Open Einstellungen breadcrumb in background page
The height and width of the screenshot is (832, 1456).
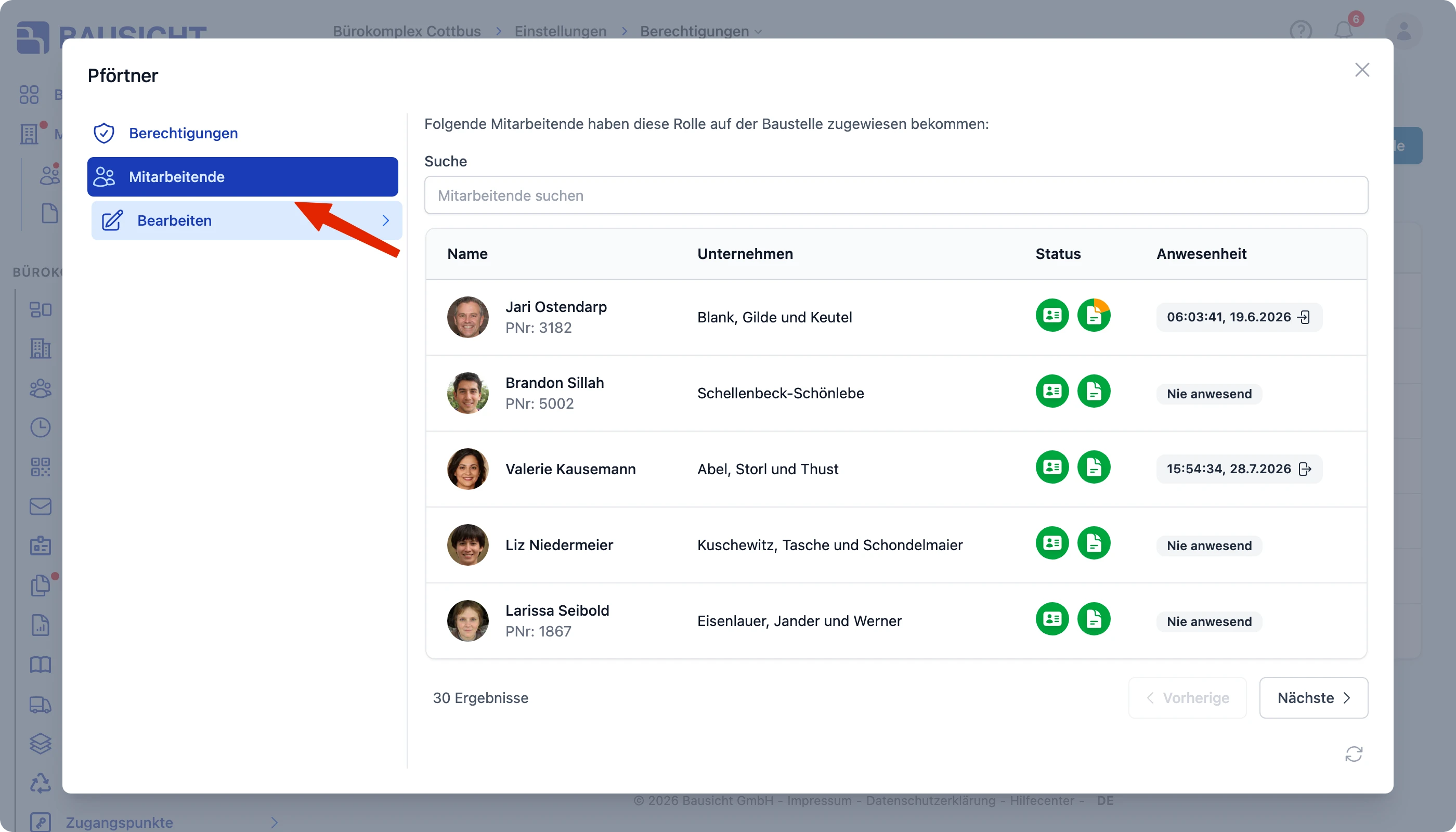pos(561,31)
